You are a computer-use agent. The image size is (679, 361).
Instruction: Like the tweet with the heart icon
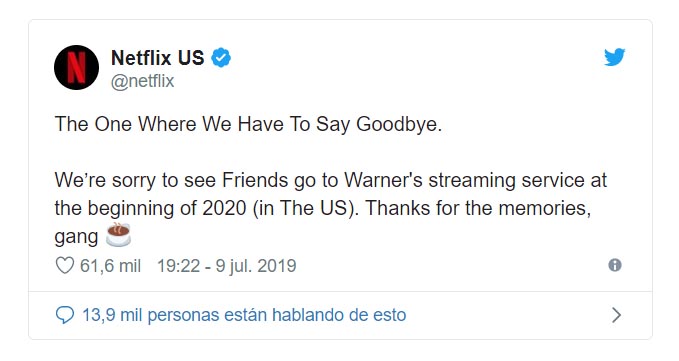(x=65, y=265)
